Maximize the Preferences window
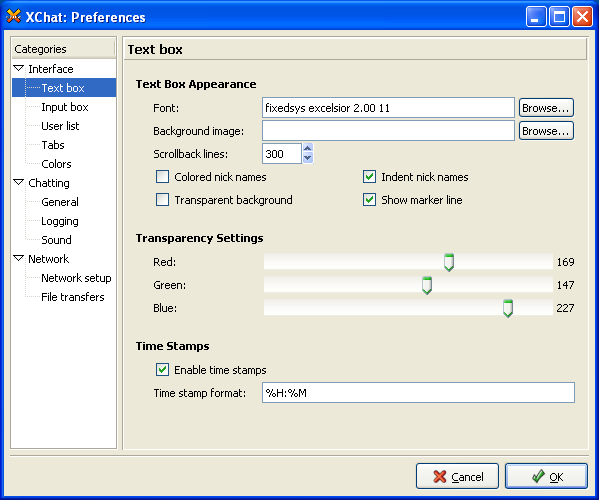 coord(559,16)
